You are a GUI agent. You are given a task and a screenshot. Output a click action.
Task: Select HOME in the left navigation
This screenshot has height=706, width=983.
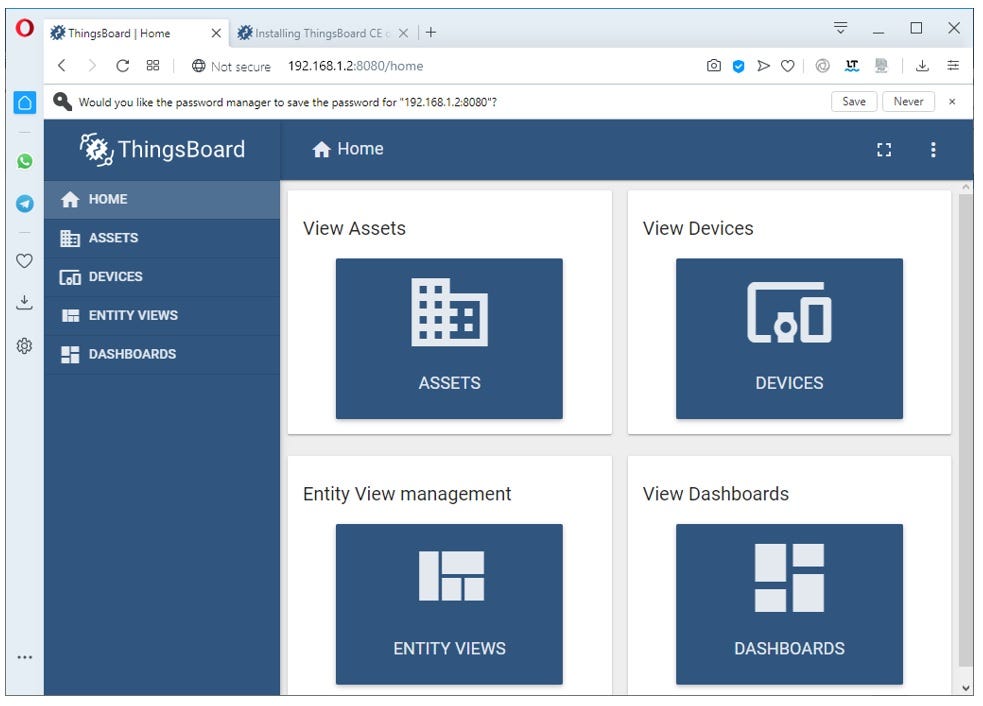pyautogui.click(x=162, y=199)
